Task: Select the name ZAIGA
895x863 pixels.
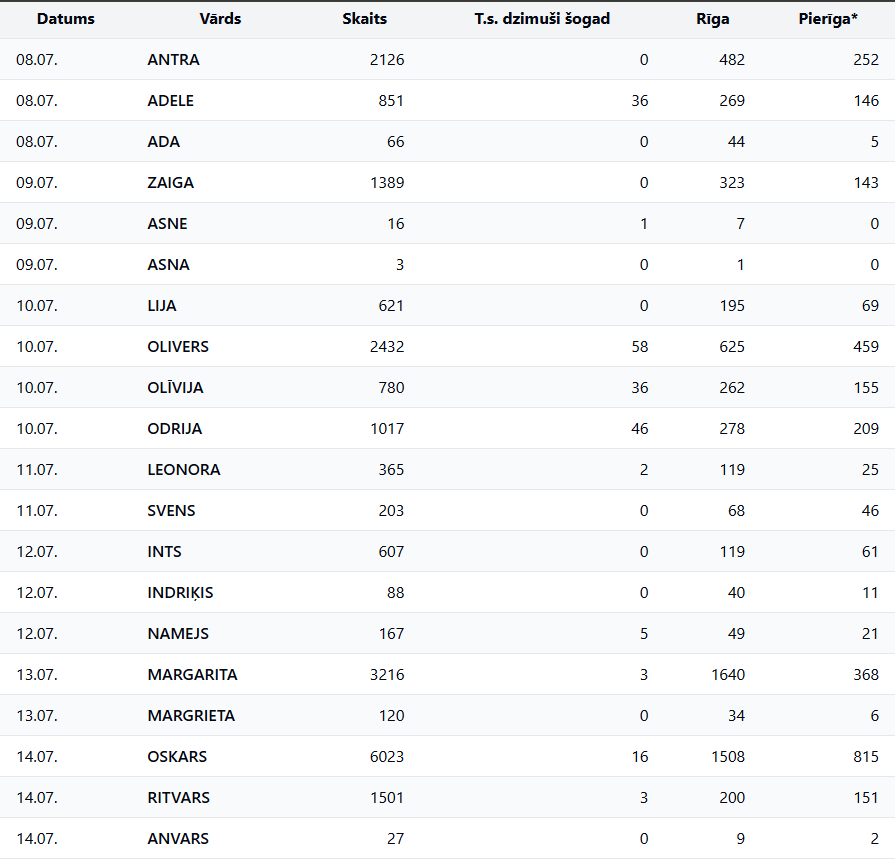Action: coord(171,183)
